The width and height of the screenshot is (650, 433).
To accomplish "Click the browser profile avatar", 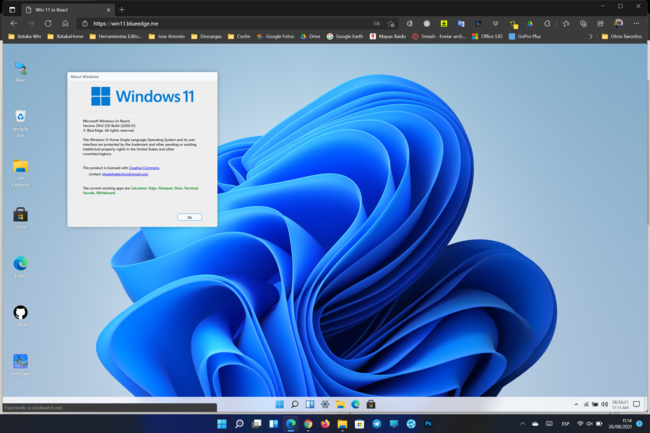I will click(x=618, y=24).
